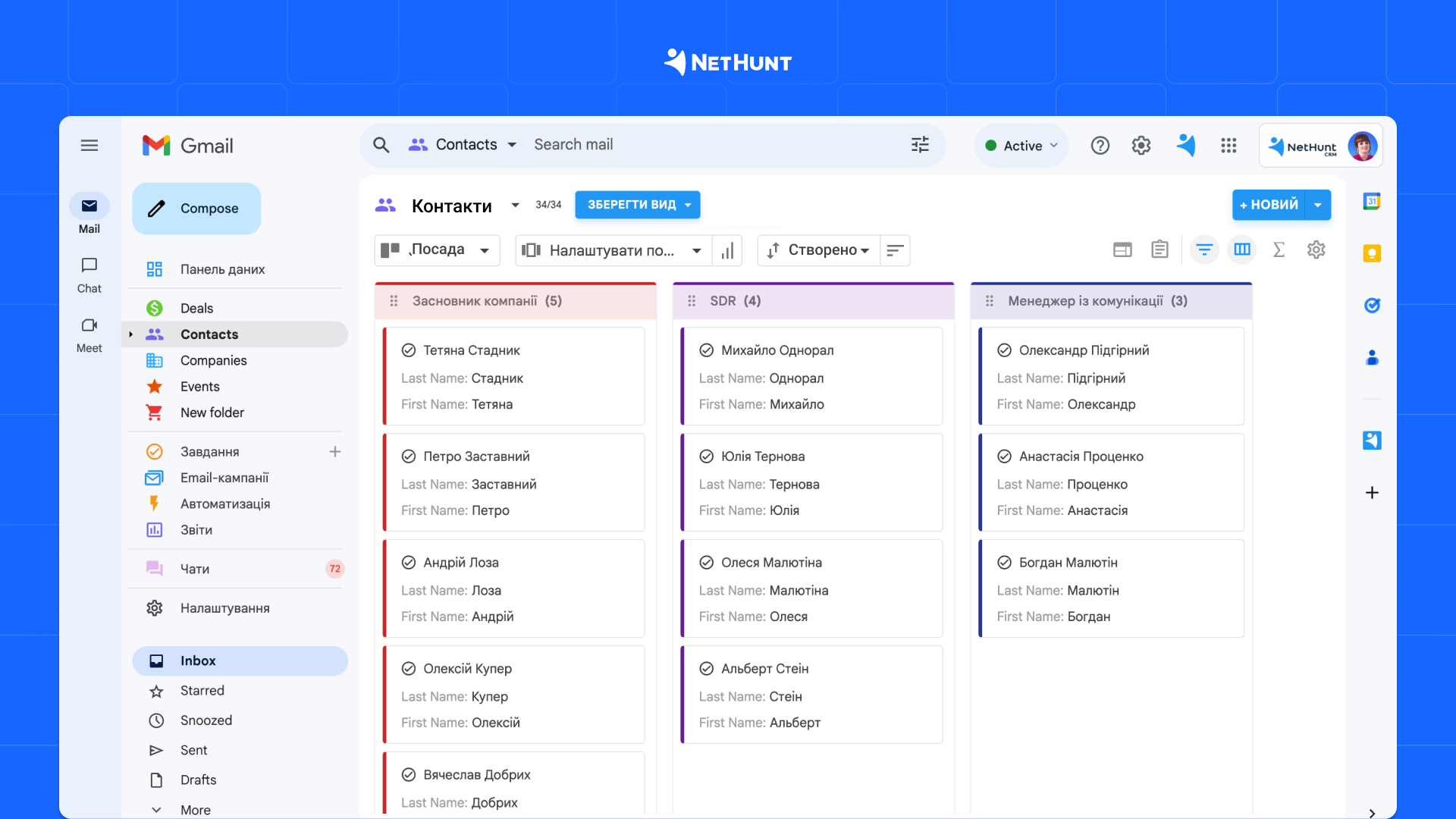1456x819 pixels.
Task: Open the Contacts search scope dropdown
Action: coord(464,145)
